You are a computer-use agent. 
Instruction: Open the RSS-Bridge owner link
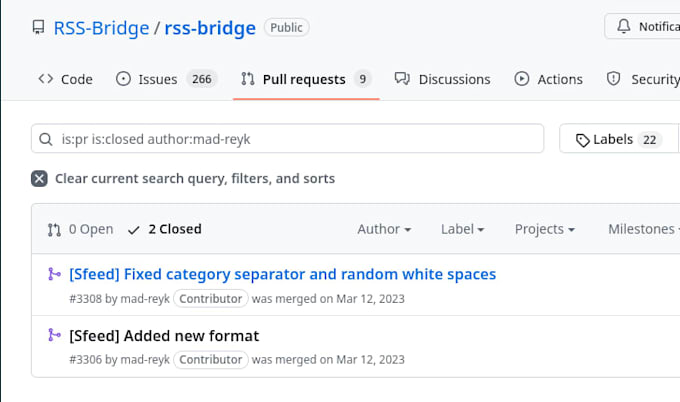click(x=101, y=28)
